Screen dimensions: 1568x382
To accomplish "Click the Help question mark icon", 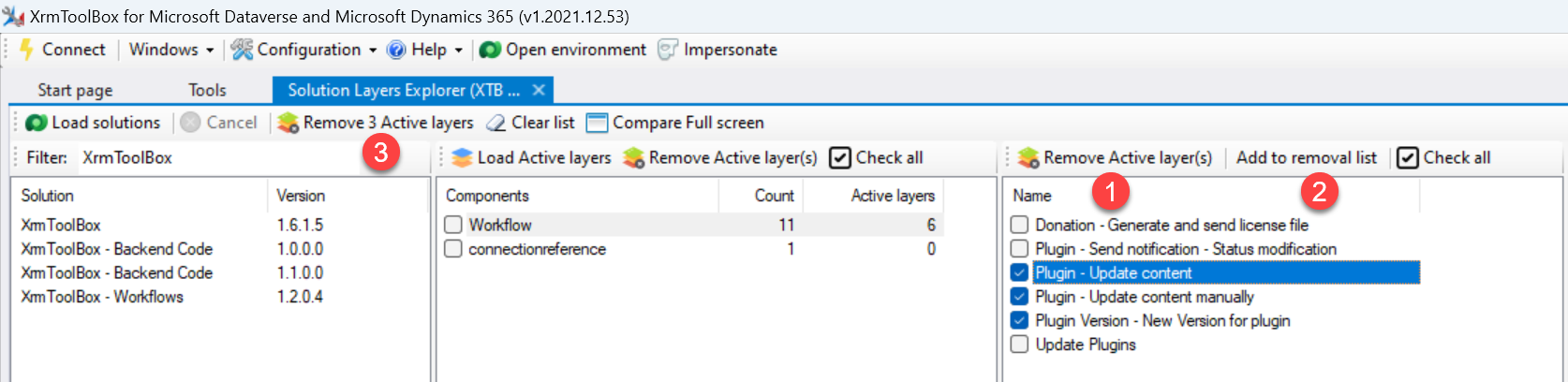I will click(x=397, y=50).
